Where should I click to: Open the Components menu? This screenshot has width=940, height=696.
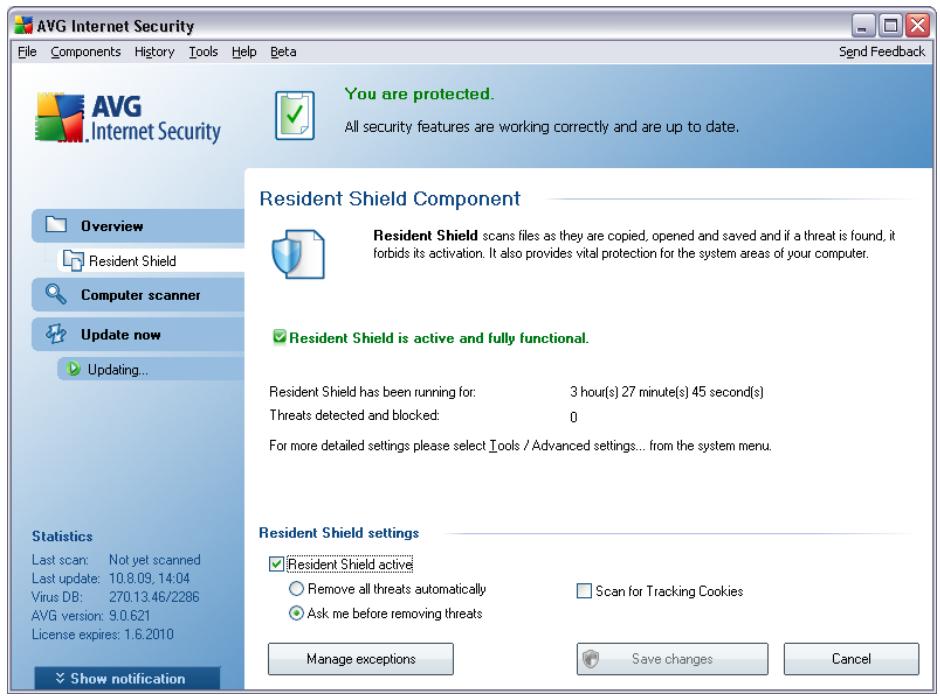(x=86, y=52)
